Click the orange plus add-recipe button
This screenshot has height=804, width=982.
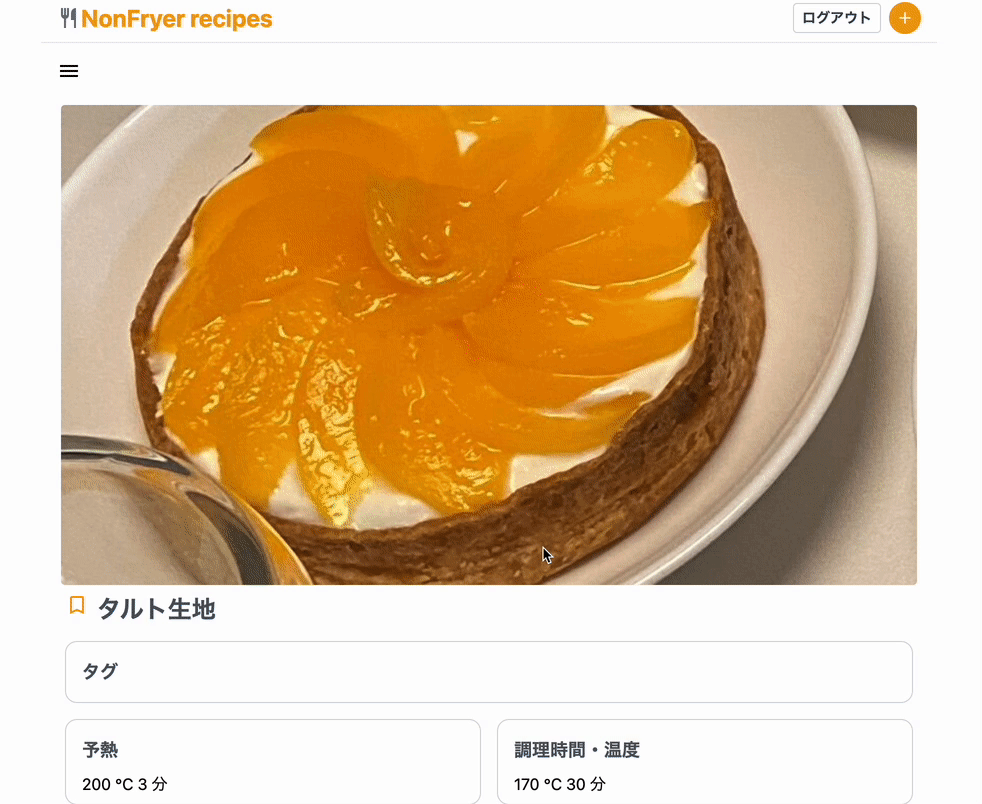click(904, 18)
